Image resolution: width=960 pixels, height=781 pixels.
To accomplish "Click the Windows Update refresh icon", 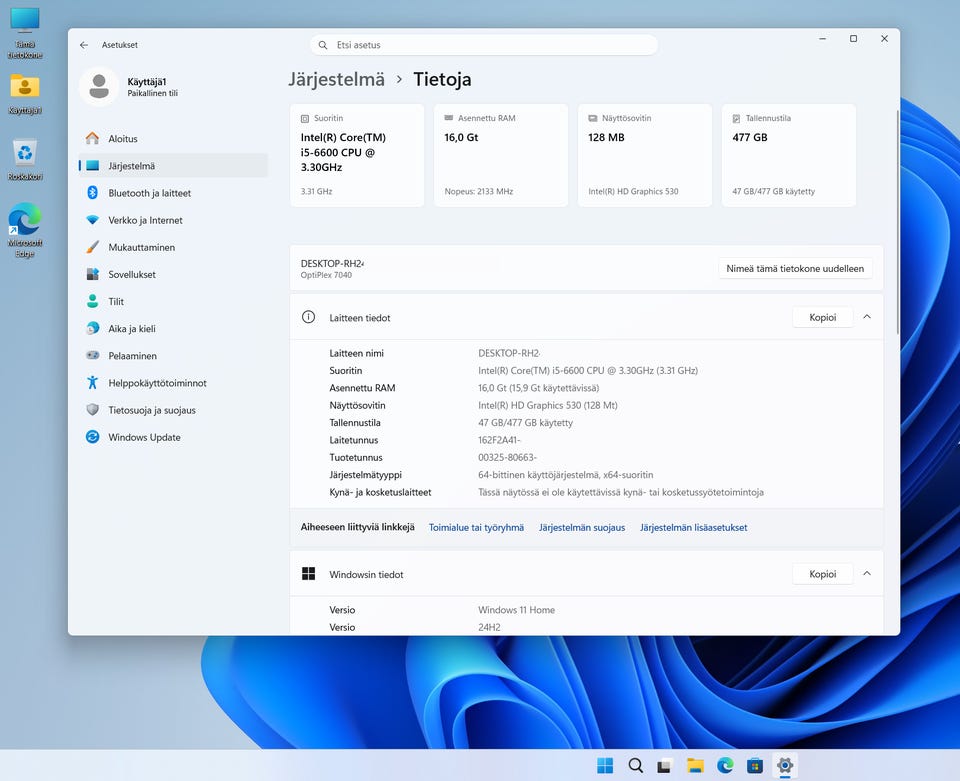I will [x=92, y=436].
